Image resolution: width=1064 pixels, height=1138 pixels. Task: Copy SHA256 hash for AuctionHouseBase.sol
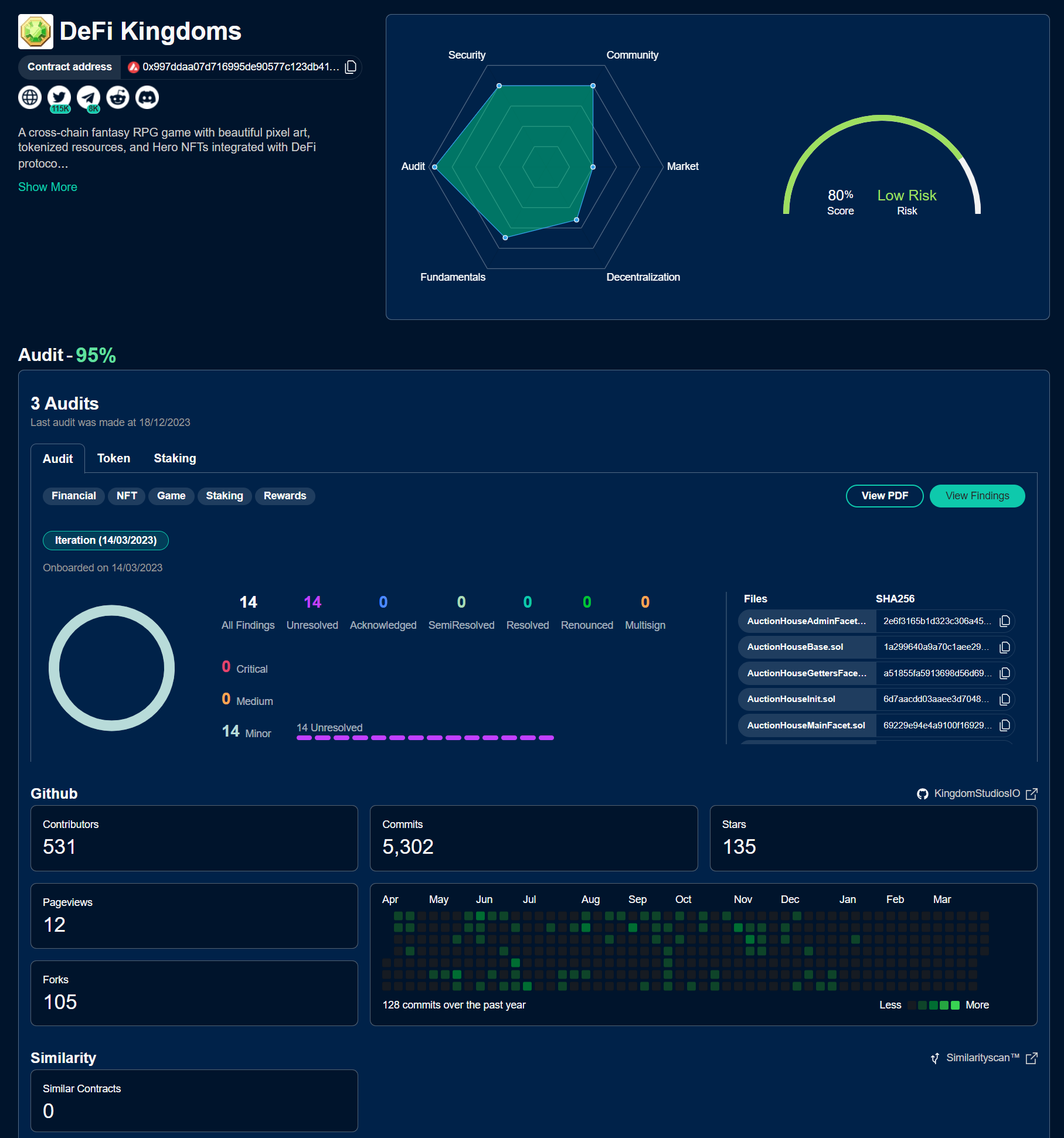pos(1004,647)
